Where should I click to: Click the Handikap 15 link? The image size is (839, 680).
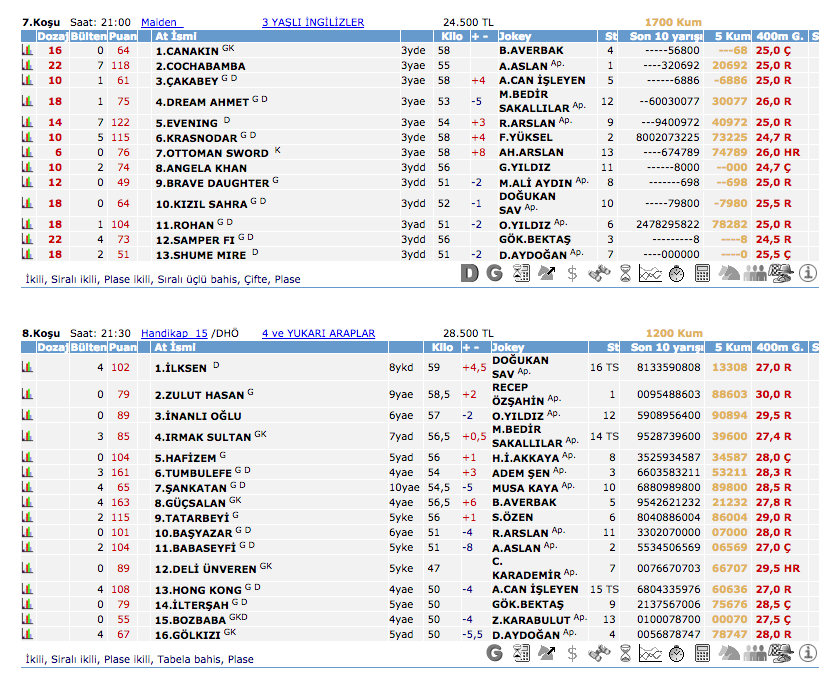pyautogui.click(x=174, y=333)
